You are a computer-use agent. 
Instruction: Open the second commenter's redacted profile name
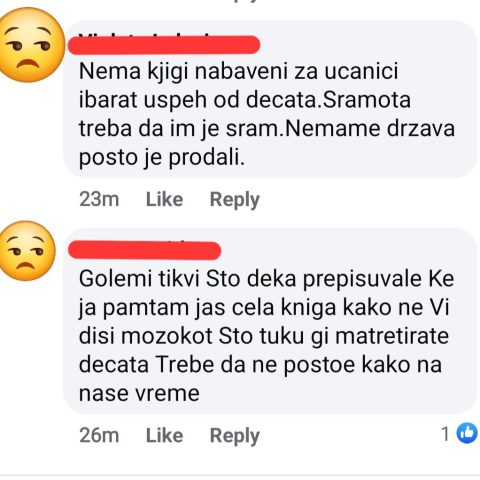144,250
